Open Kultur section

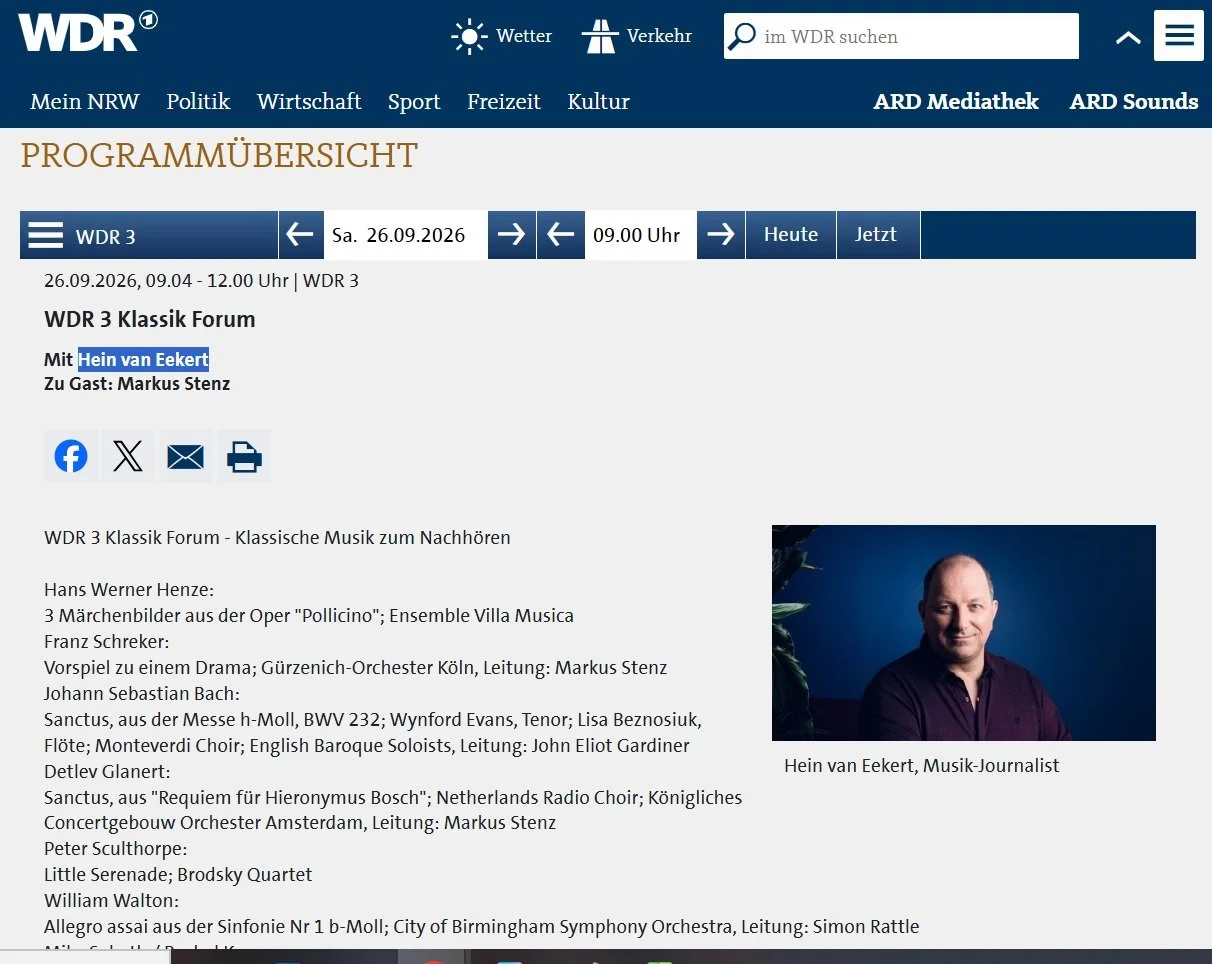(598, 101)
